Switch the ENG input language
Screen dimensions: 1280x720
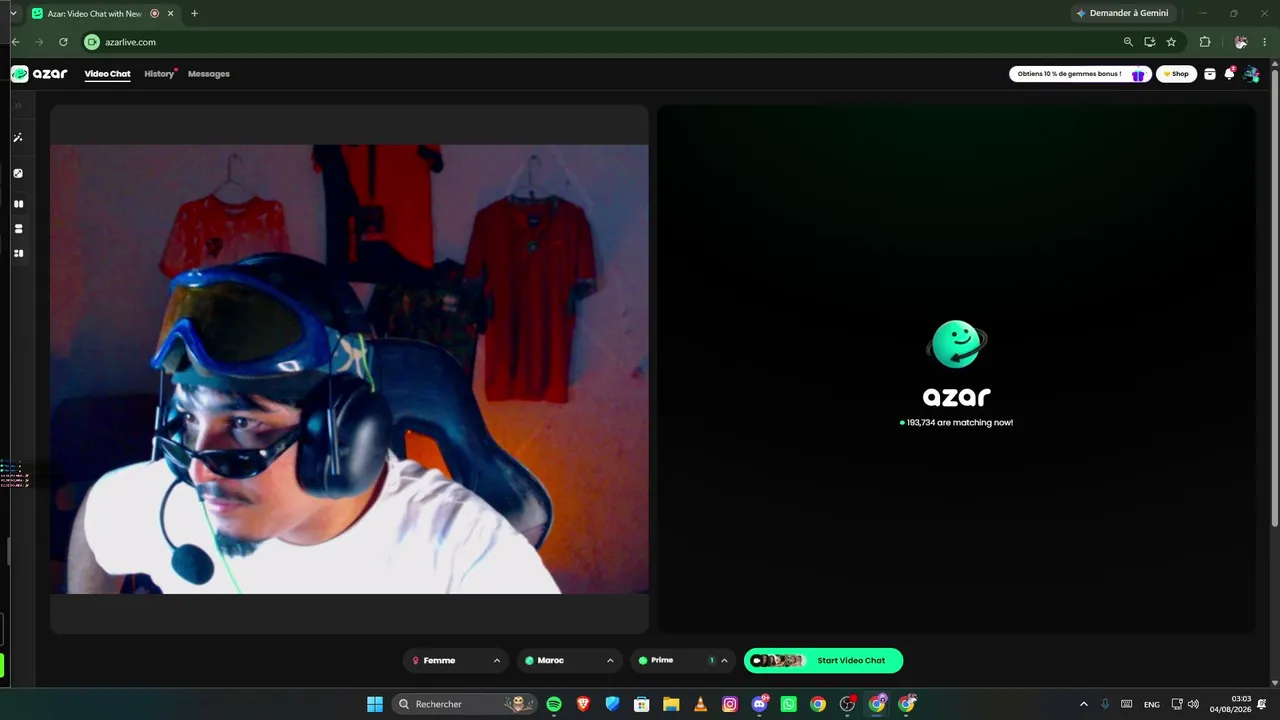click(x=1152, y=704)
